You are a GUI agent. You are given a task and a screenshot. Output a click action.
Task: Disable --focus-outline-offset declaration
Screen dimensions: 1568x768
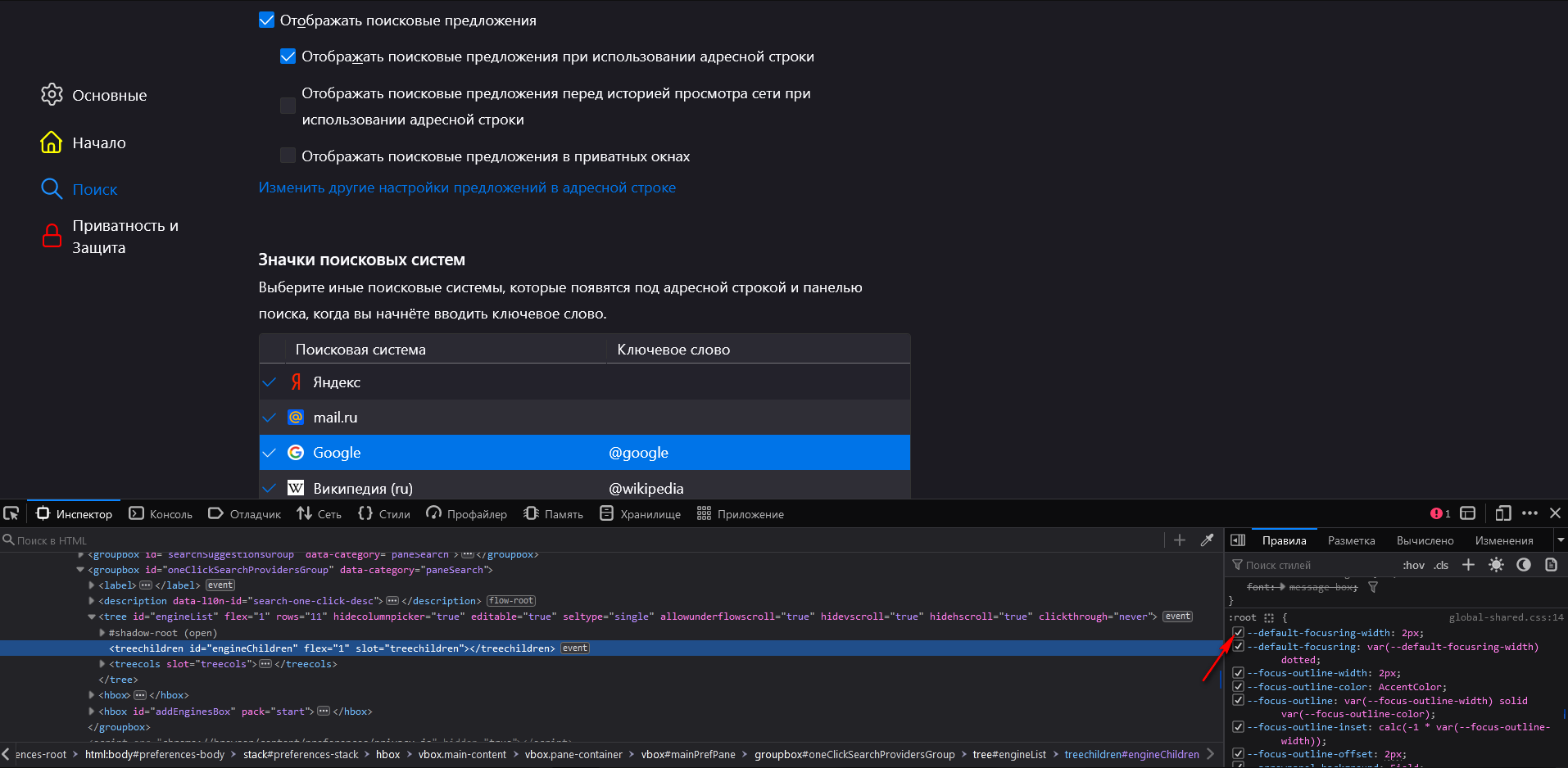pos(1239,754)
